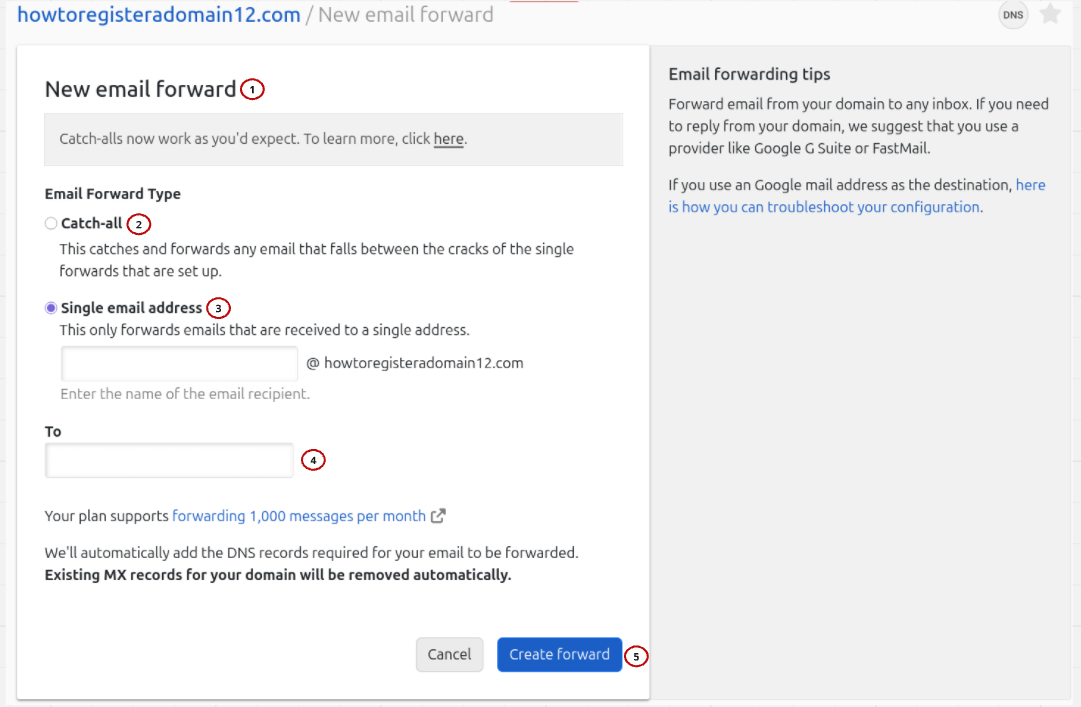Star this domain as favorite
This screenshot has height=707, width=1081.
tap(1050, 14)
